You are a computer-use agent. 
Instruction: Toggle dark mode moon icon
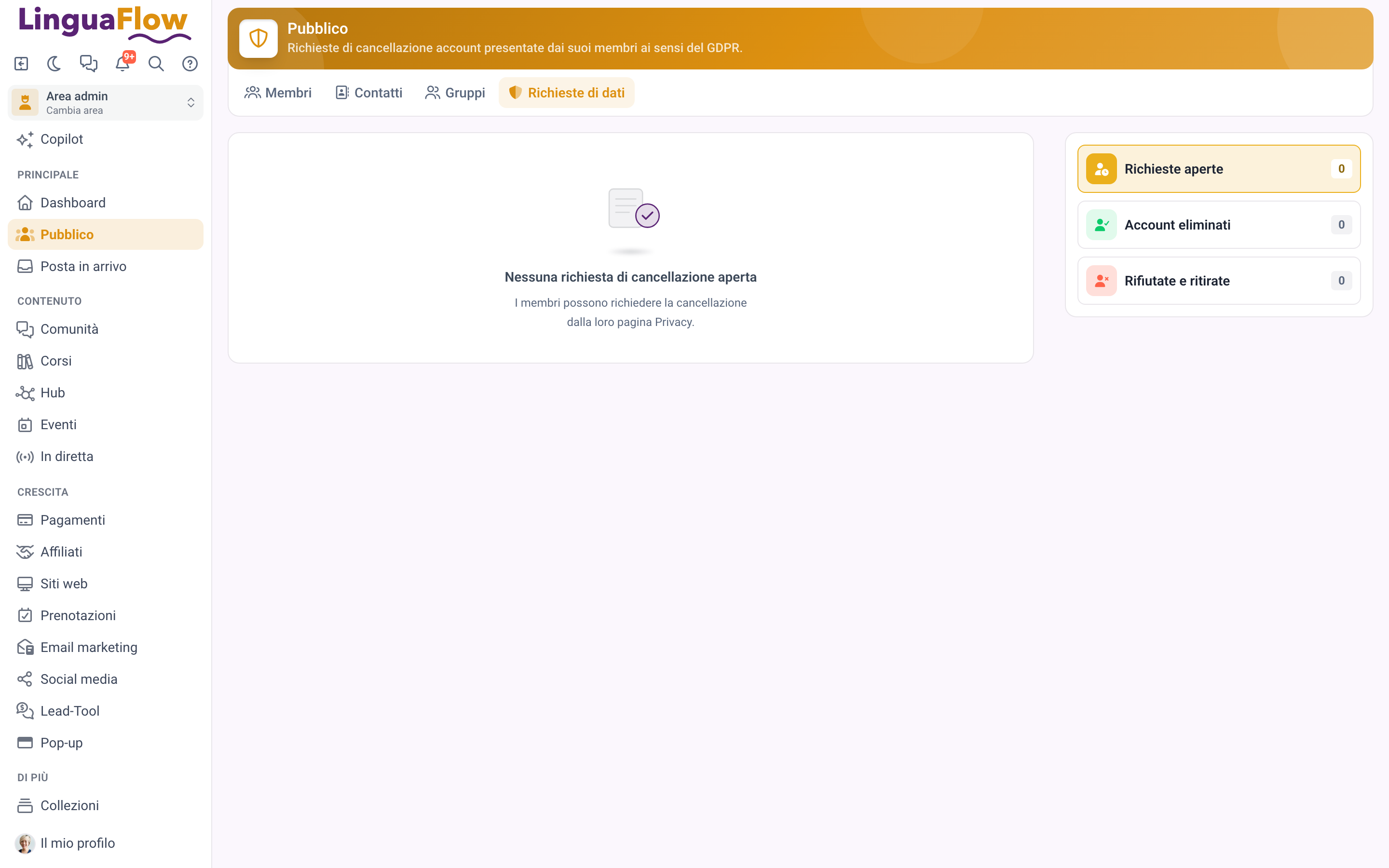[x=54, y=64]
